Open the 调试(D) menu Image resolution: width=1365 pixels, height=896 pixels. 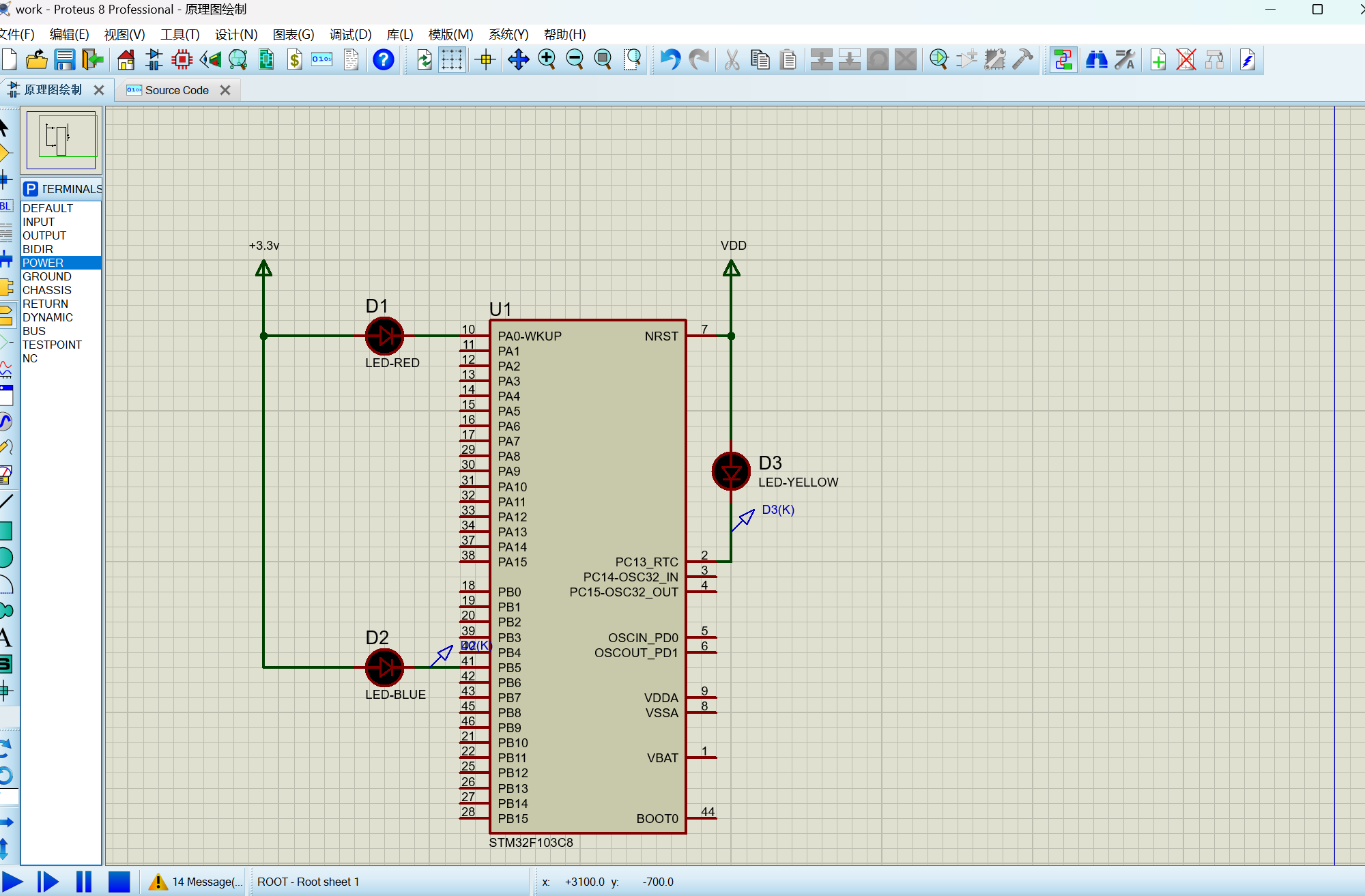351,34
